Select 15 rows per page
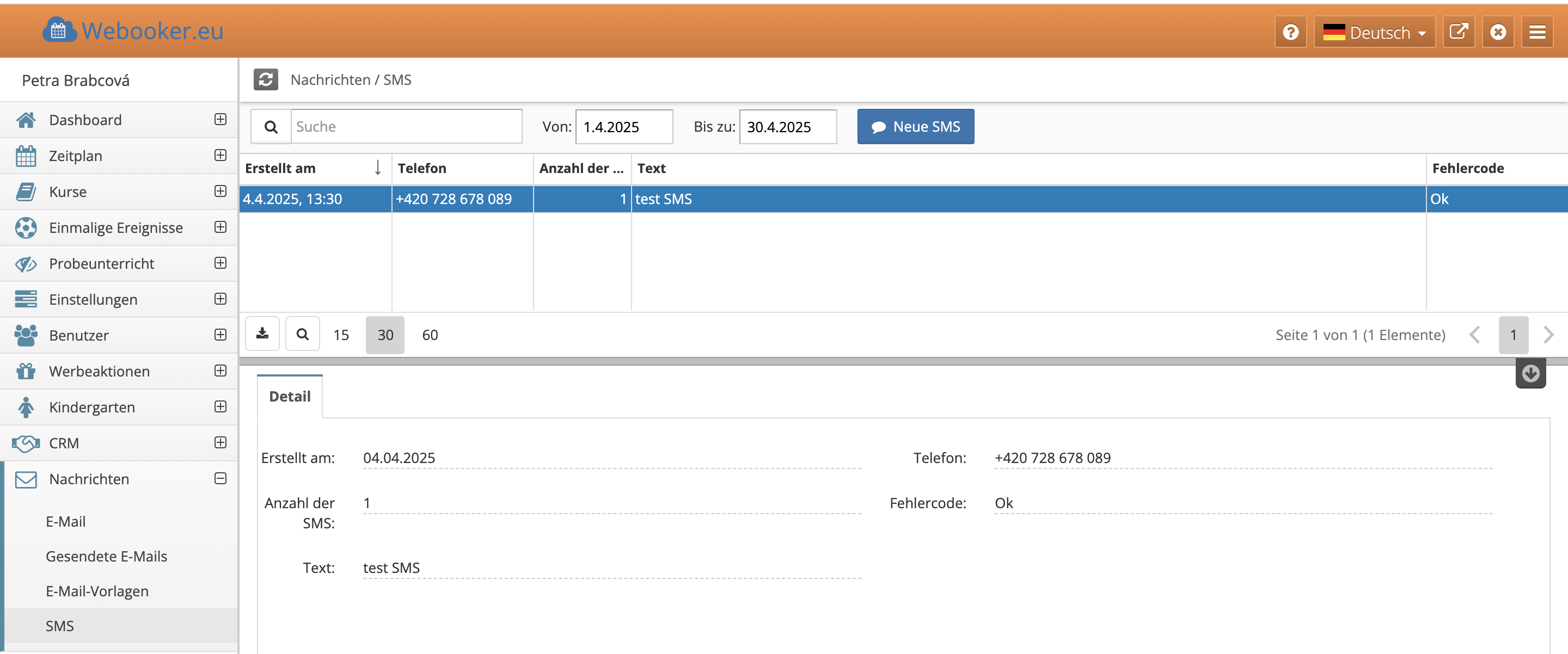Screen dimensions: 1568x654 coord(341,335)
